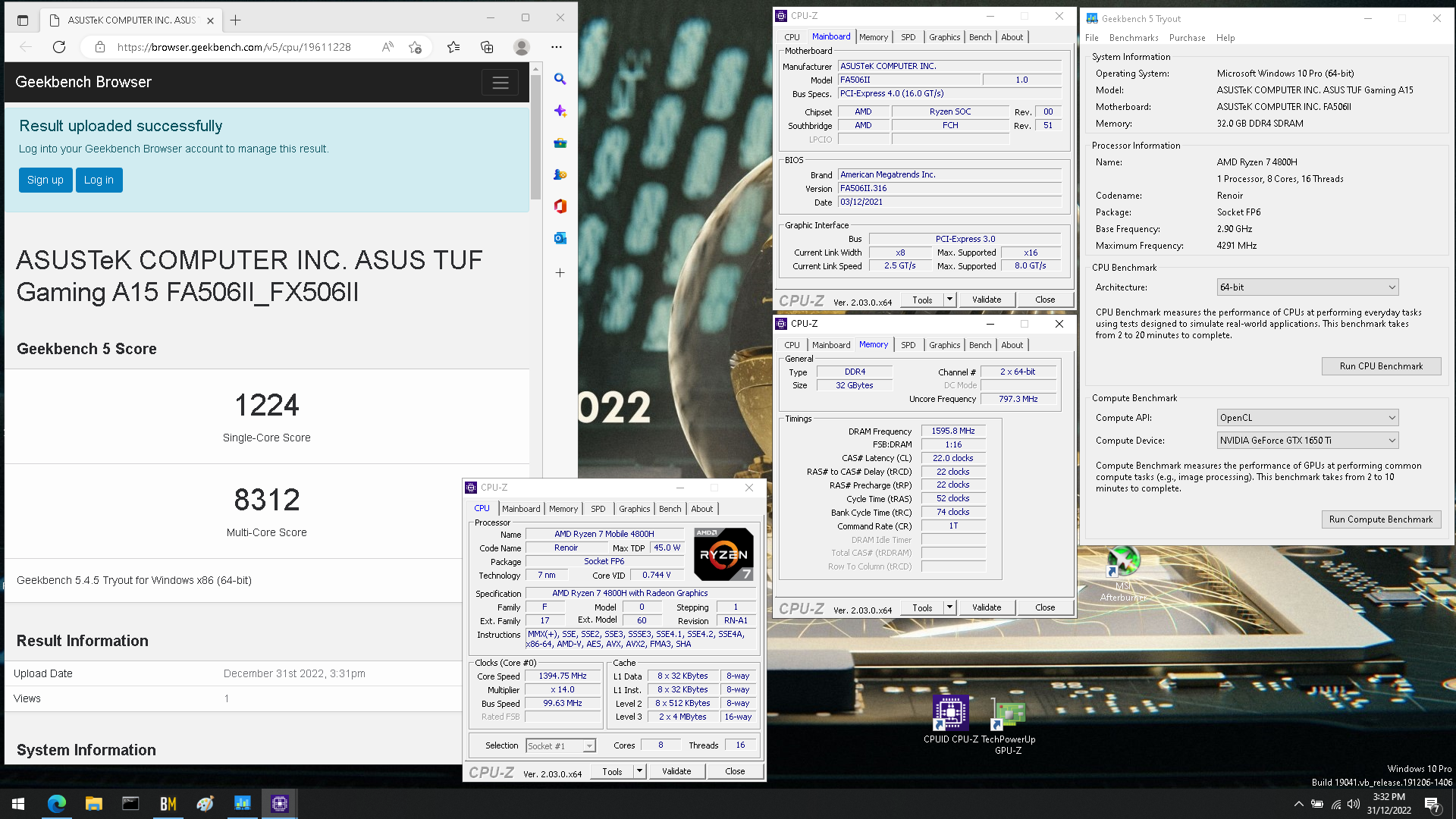Image resolution: width=1456 pixels, height=819 pixels.
Task: Click Validate in CPU-Z Mainboard window
Action: click(x=987, y=300)
